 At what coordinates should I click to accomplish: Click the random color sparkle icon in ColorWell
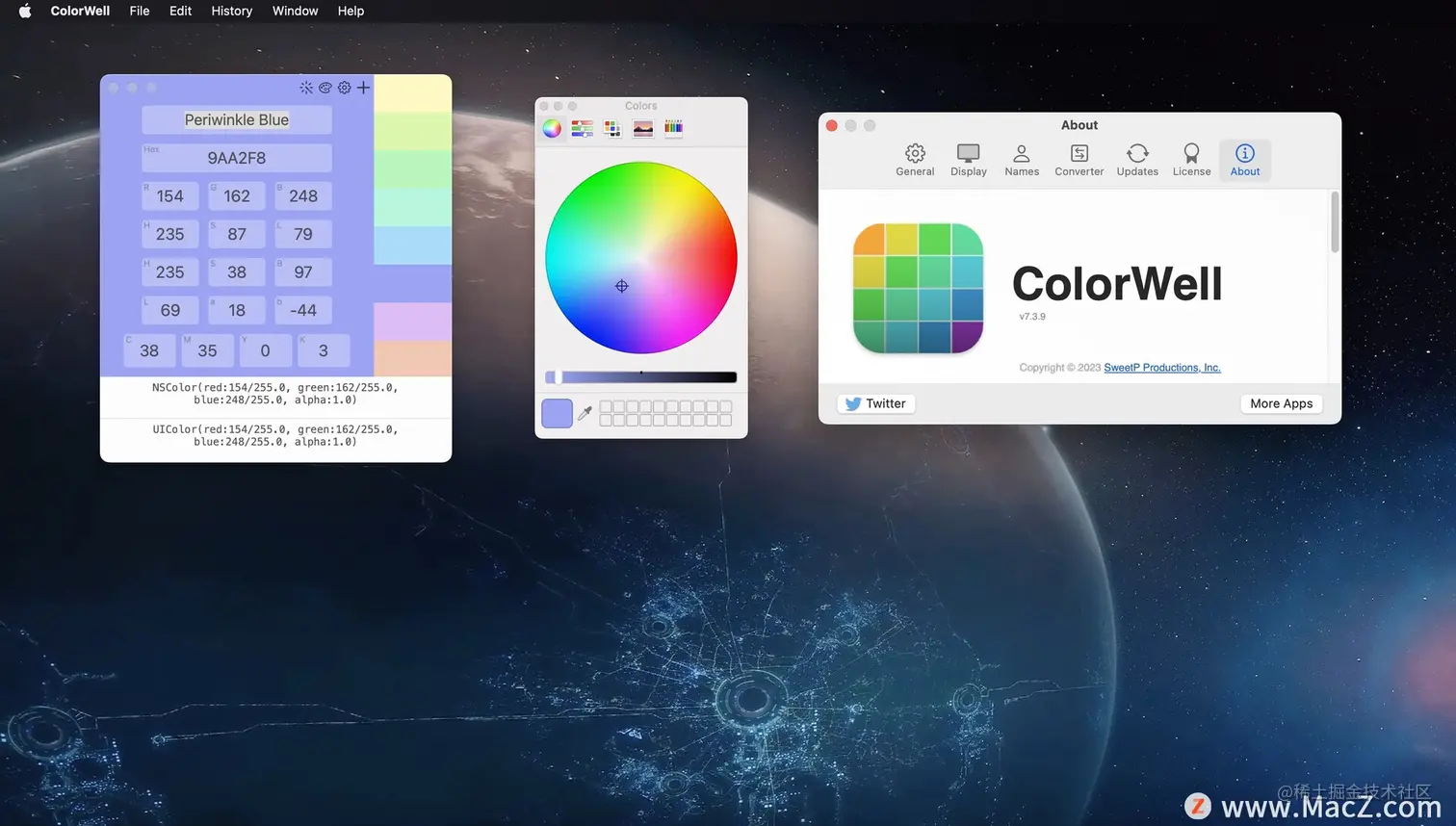[306, 88]
